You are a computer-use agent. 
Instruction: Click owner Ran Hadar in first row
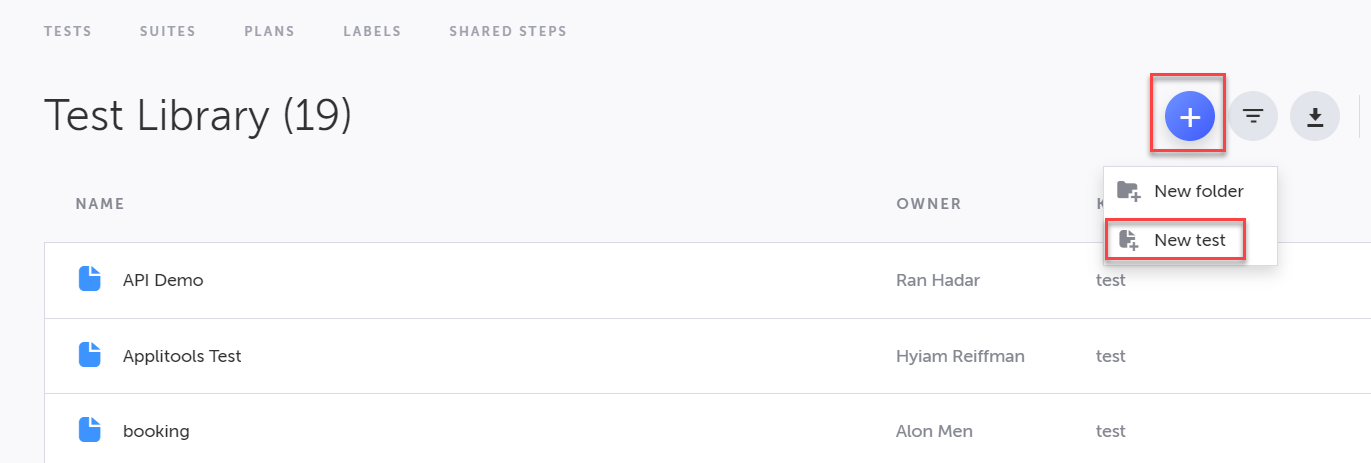point(937,280)
